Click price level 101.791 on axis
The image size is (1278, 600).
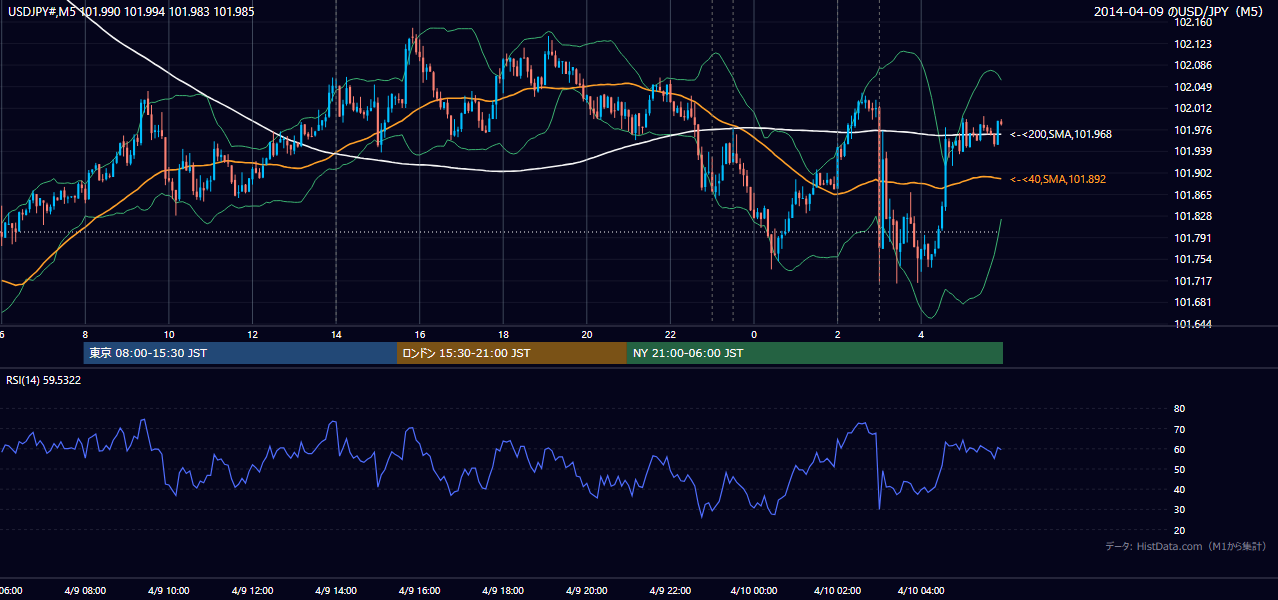[1193, 238]
